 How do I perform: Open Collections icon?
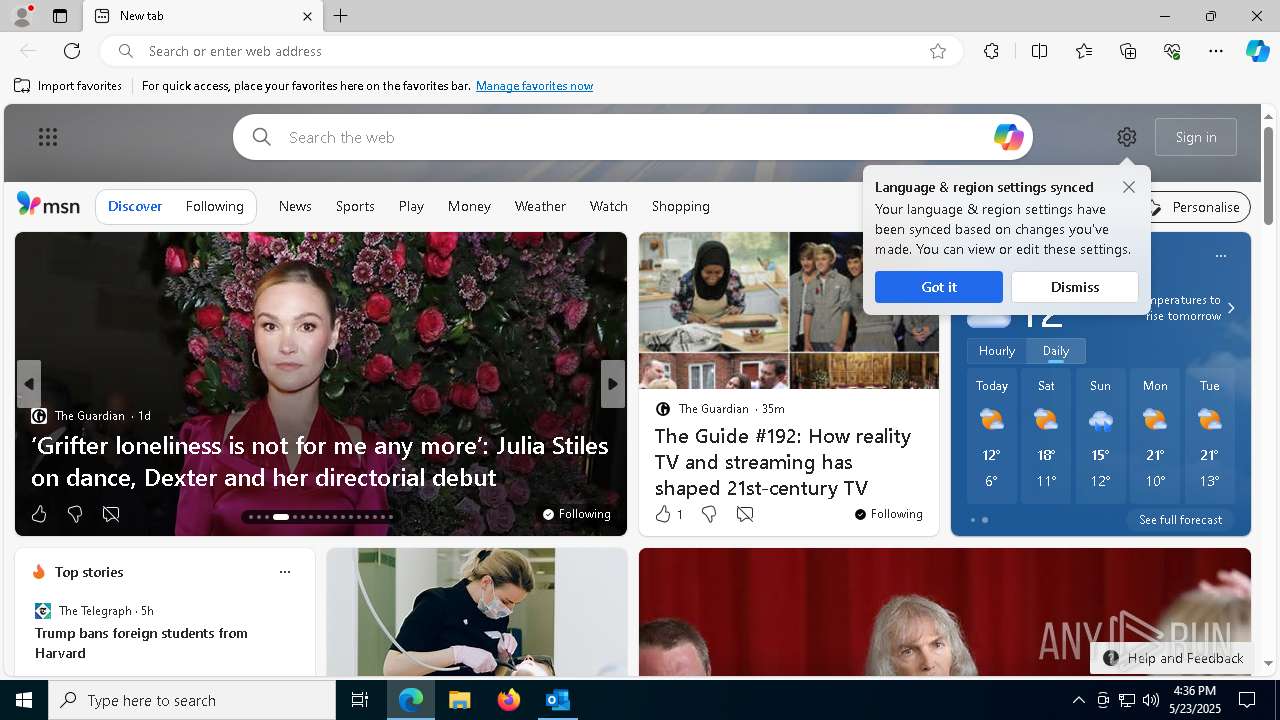pos(1129,51)
